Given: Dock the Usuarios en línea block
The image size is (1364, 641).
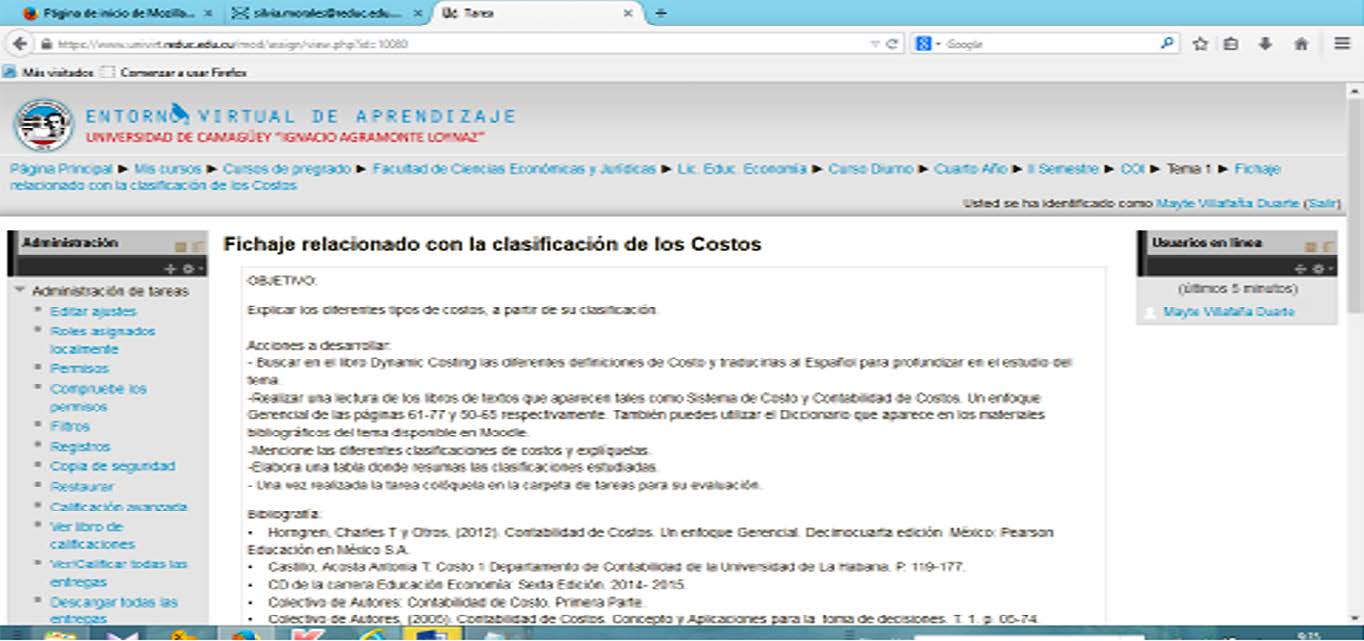Looking at the screenshot, I should click(x=1329, y=246).
